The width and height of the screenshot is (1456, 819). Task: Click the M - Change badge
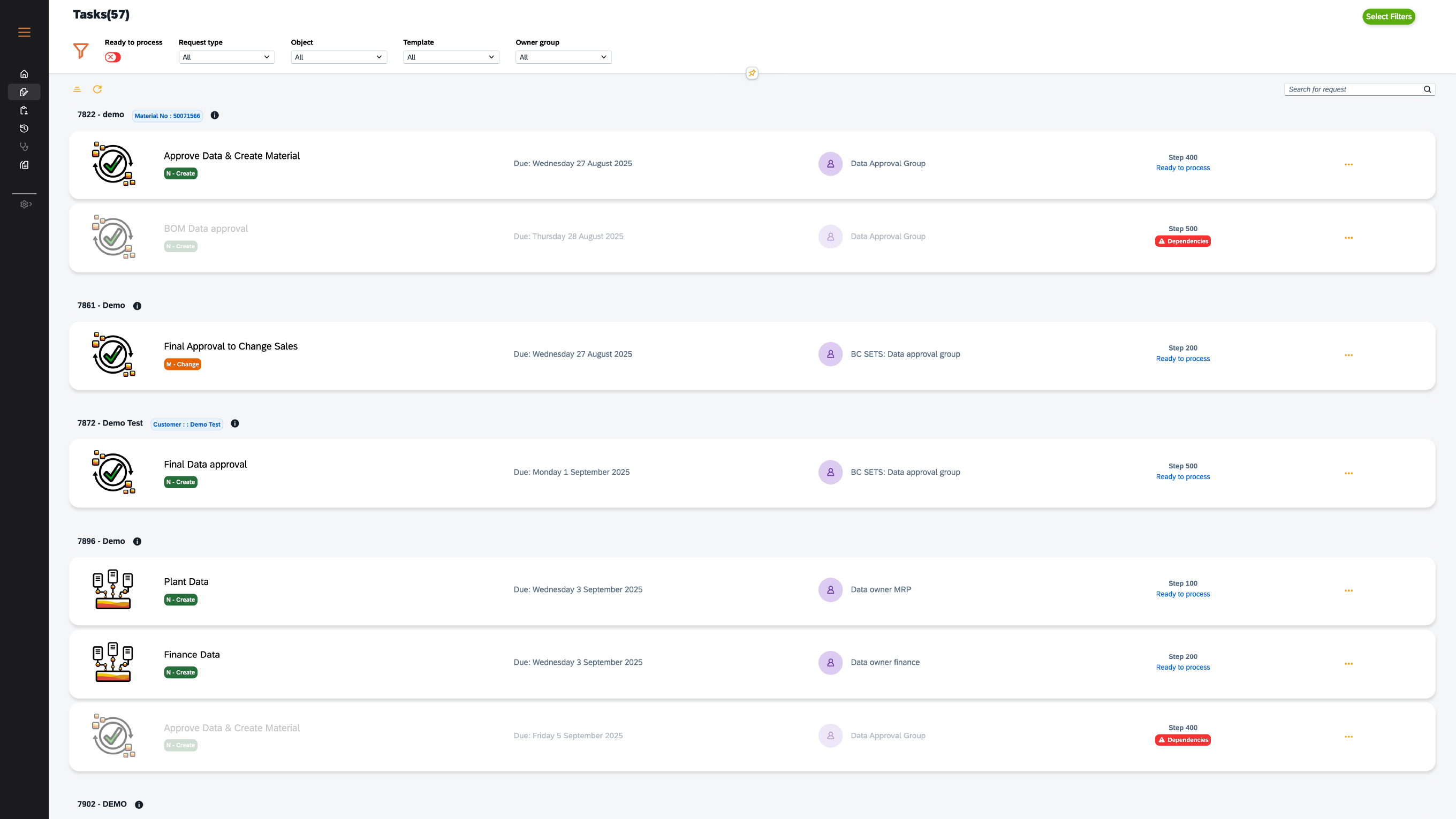click(x=183, y=365)
